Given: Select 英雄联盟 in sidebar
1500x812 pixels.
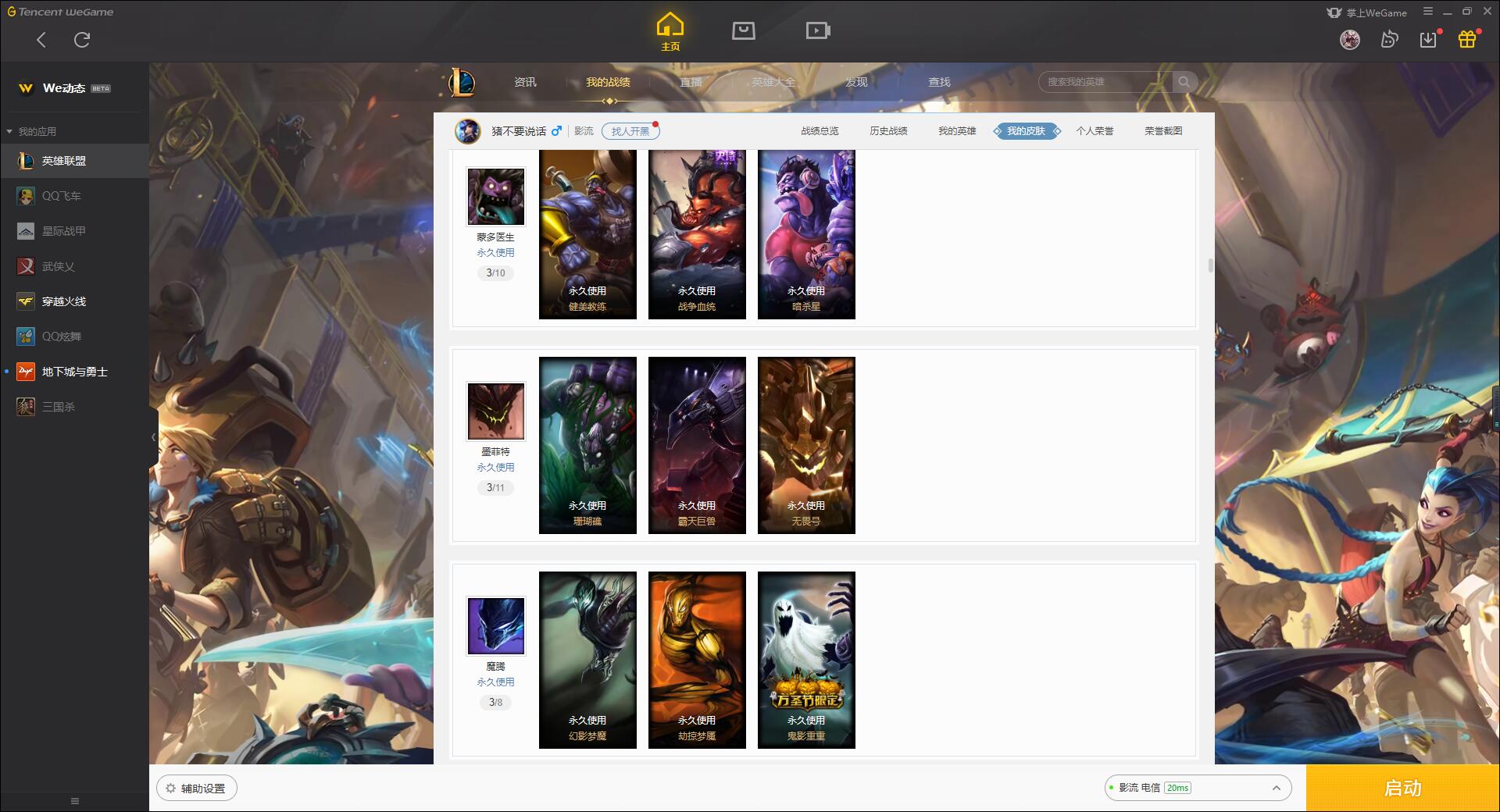Looking at the screenshot, I should (74, 161).
